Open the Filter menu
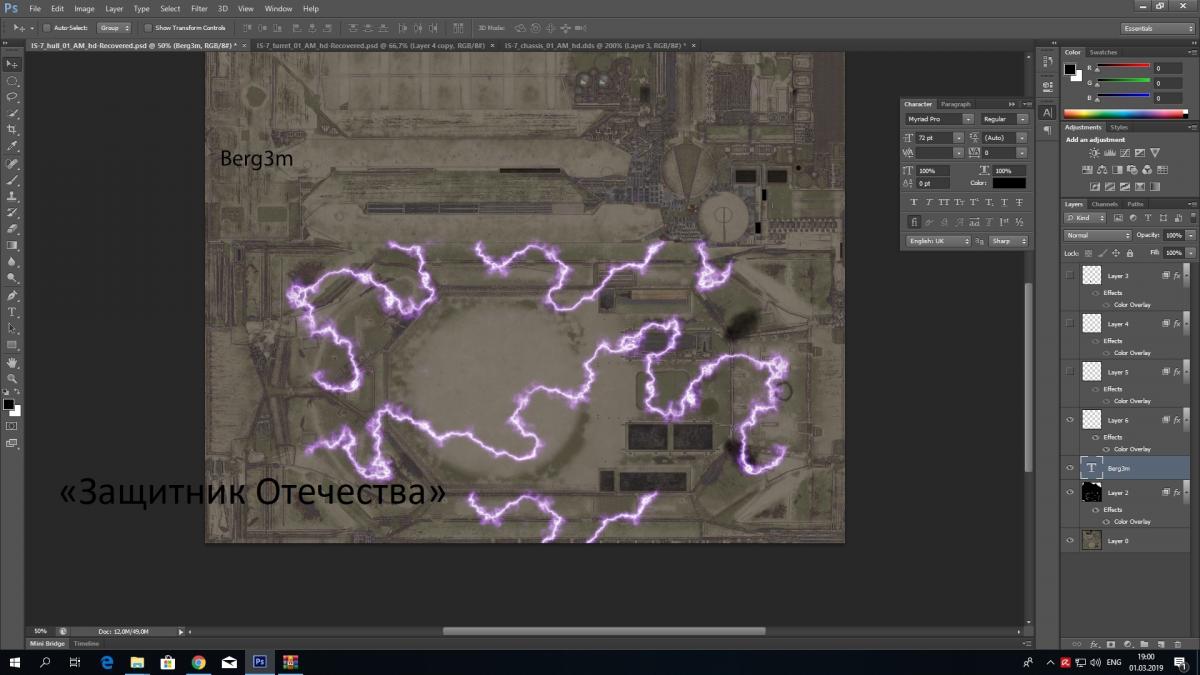 pyautogui.click(x=199, y=8)
